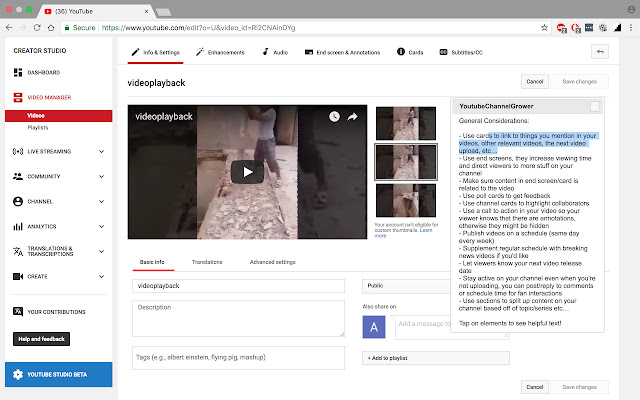
Task: Open Video Manager in the sidebar
Action: coord(42,97)
